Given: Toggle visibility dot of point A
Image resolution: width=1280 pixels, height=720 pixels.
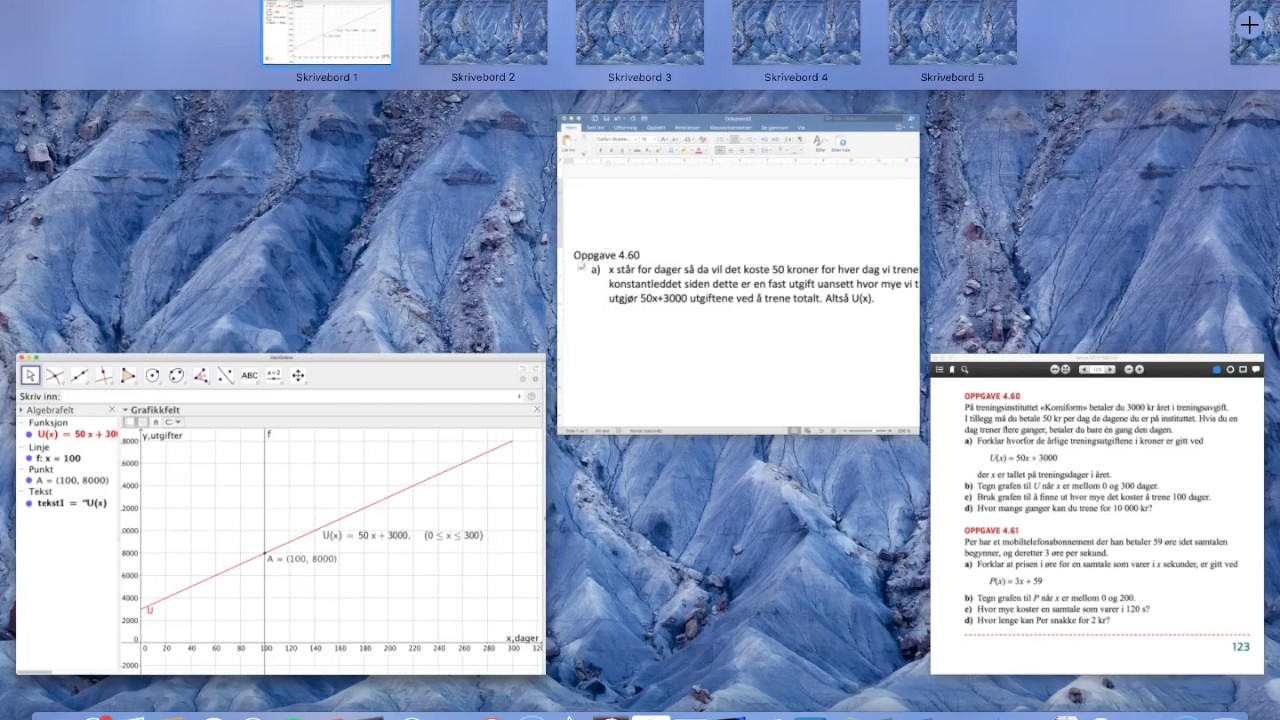Looking at the screenshot, I should point(30,480).
